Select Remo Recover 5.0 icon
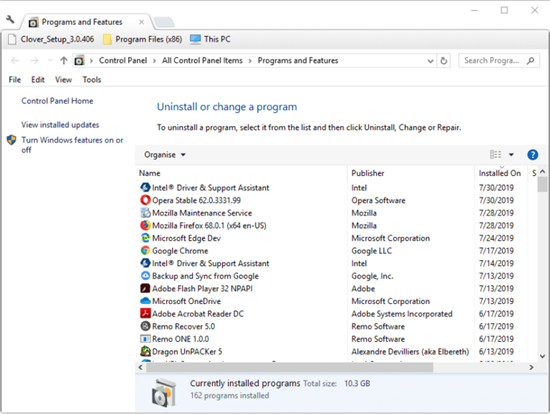This screenshot has height=414, width=550. pyautogui.click(x=145, y=326)
